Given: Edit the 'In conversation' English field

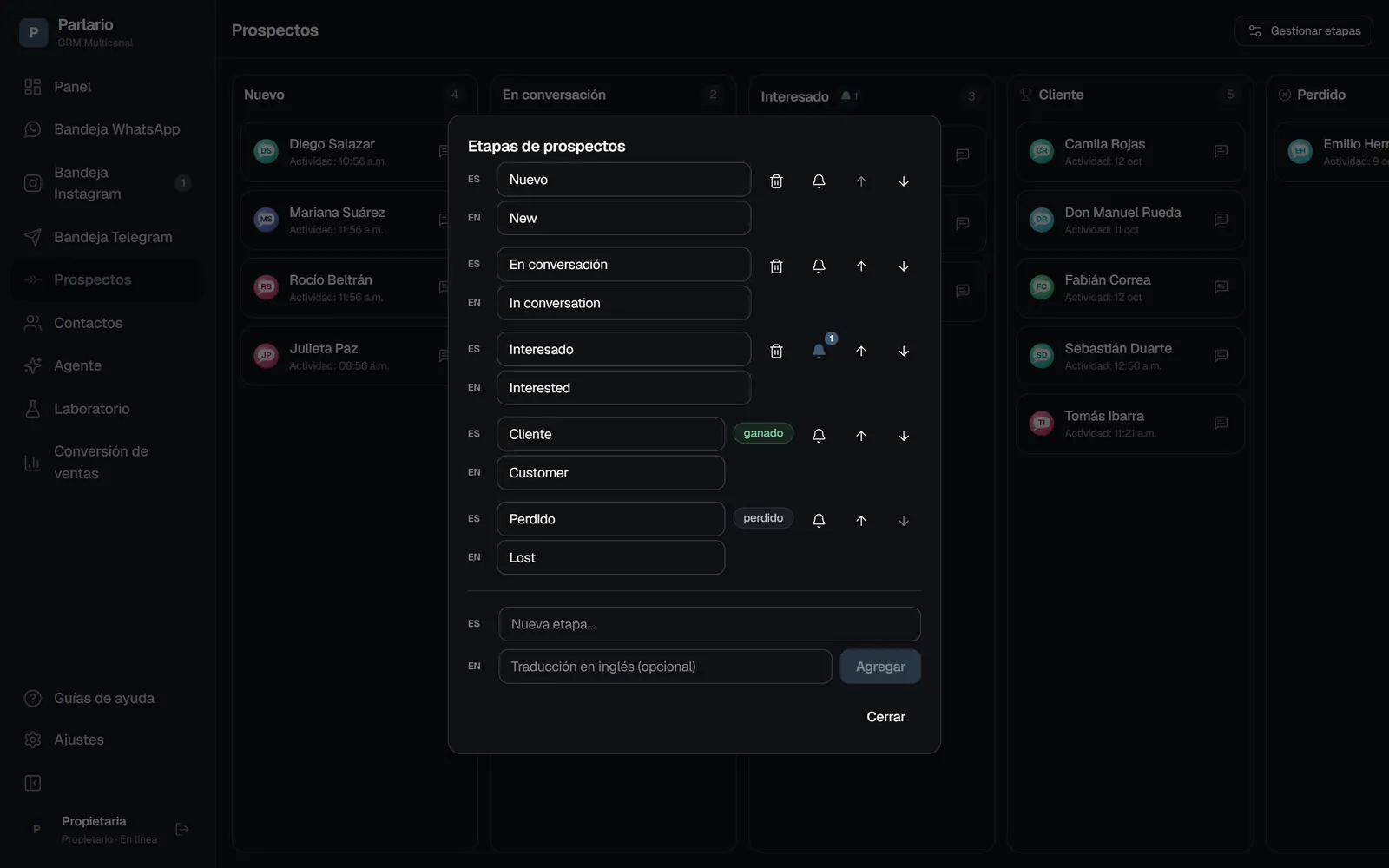Looking at the screenshot, I should (623, 303).
